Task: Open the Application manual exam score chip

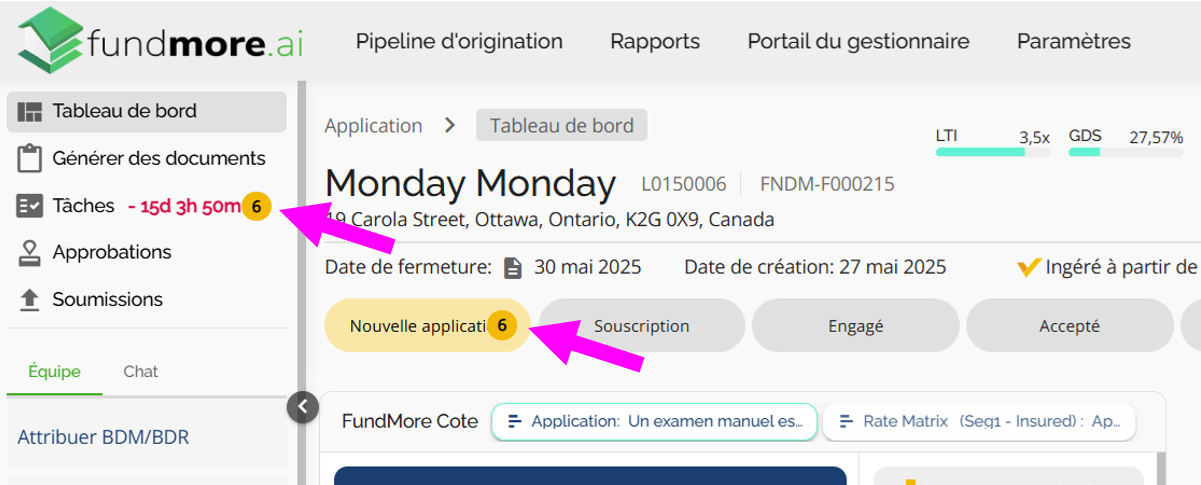Action: click(x=654, y=422)
